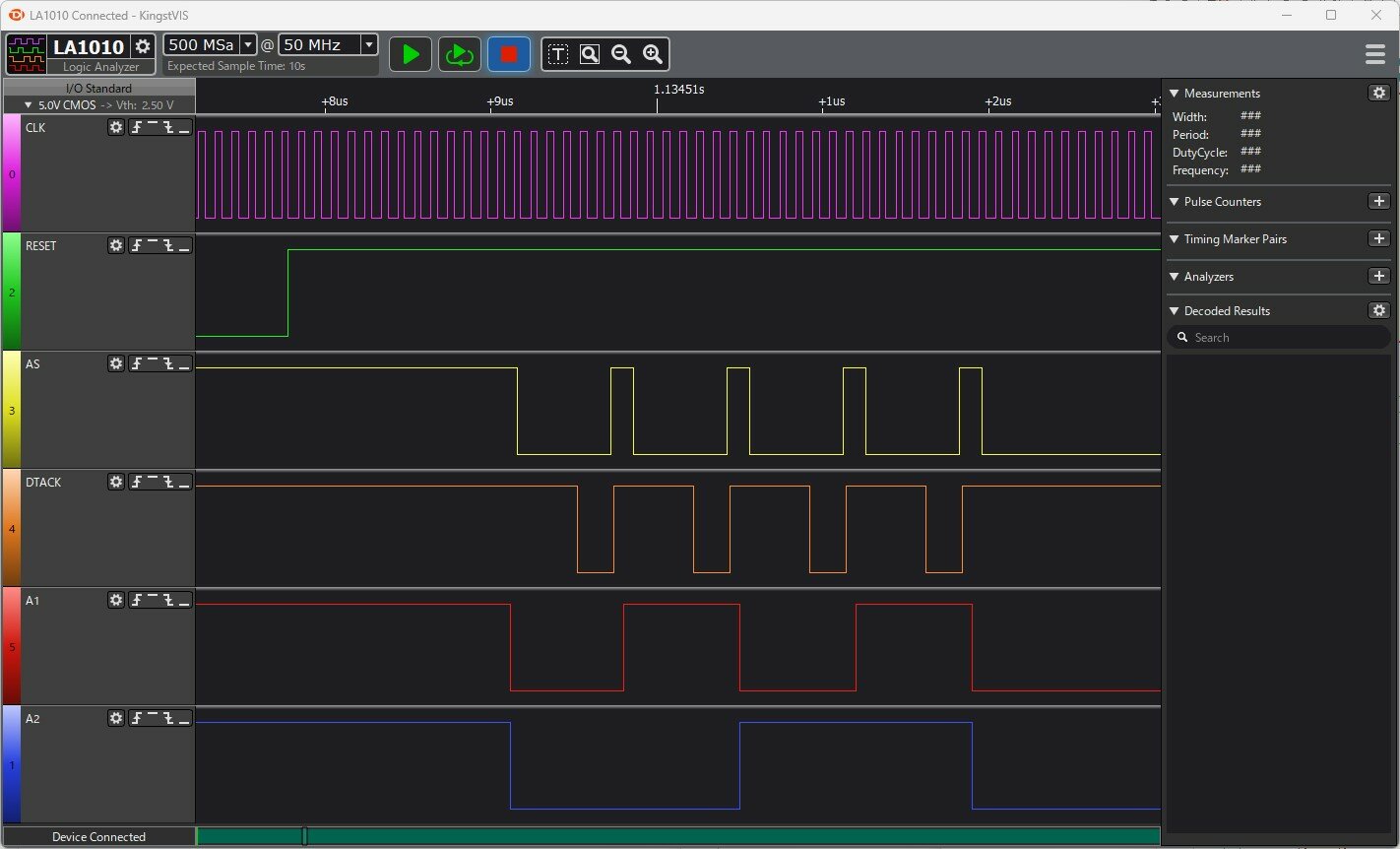The image size is (1400, 849).
Task: Open the hamburger main menu
Action: tap(1375, 54)
